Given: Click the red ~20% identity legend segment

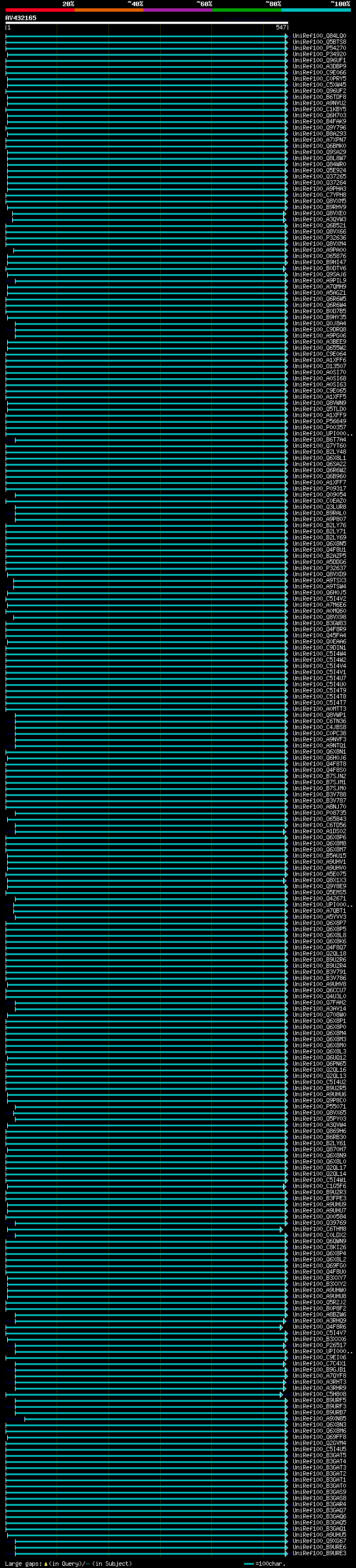Looking at the screenshot, I should pos(40,10).
